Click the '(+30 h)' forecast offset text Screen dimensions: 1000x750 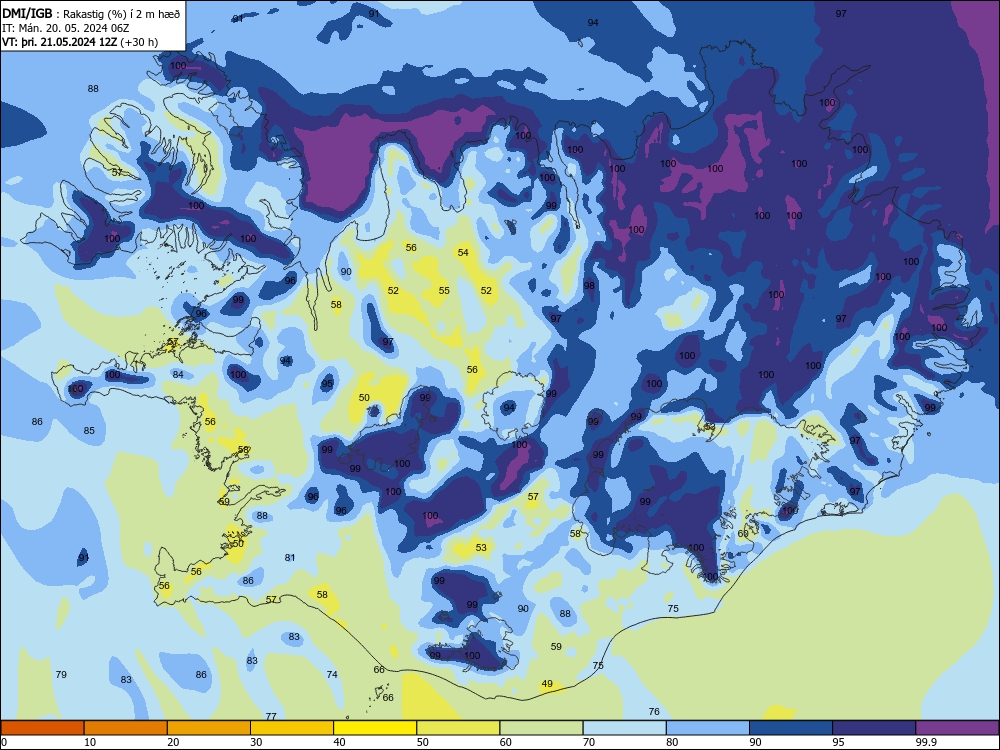[x=139, y=42]
